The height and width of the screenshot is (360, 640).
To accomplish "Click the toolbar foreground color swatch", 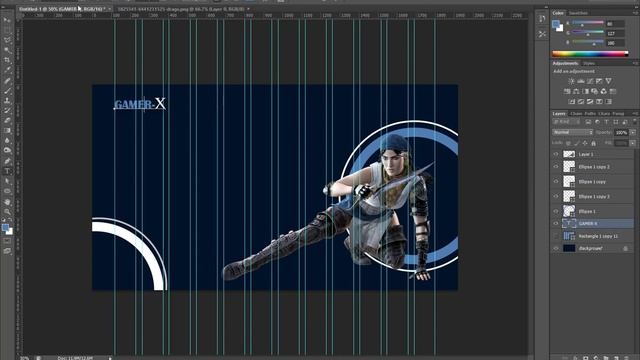I will click(x=5, y=228).
